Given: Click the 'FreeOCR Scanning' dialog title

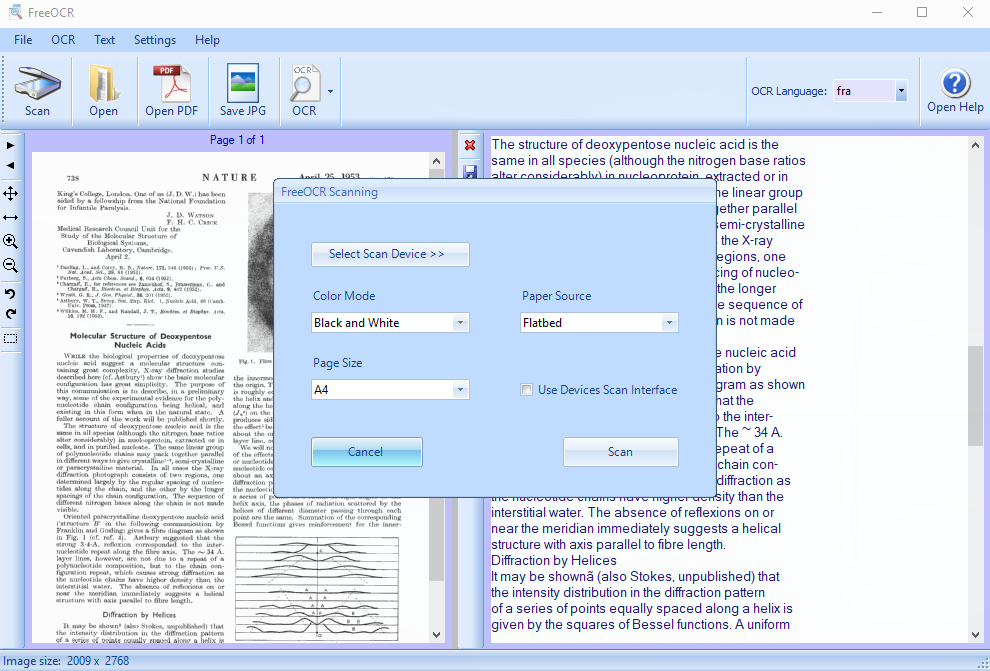Looking at the screenshot, I should 329,192.
